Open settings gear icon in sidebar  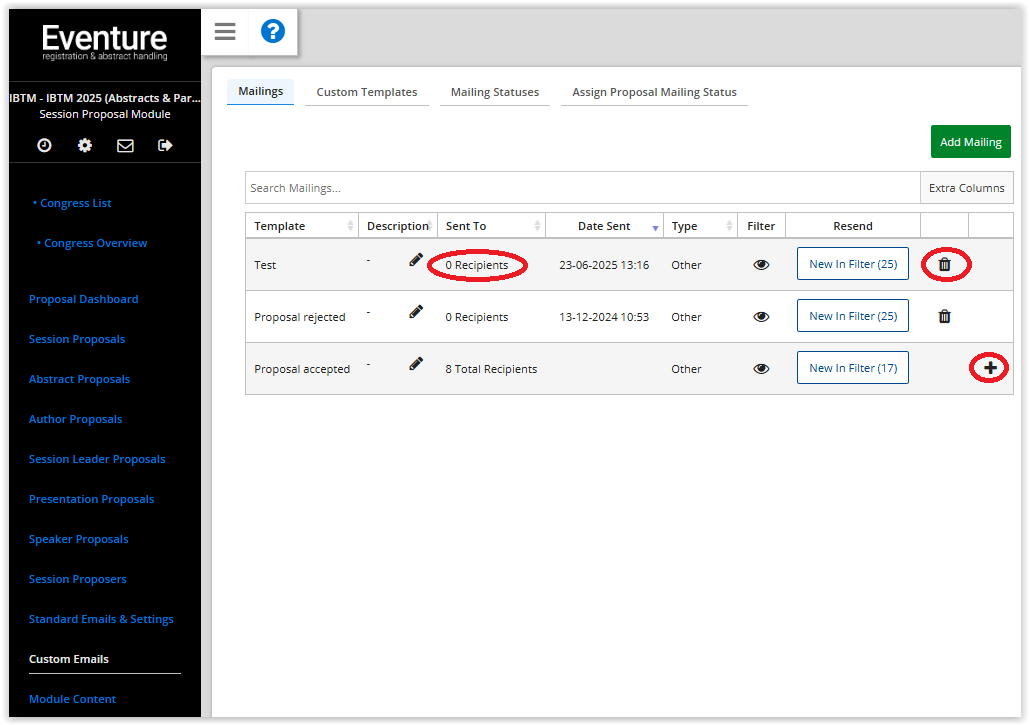(x=85, y=145)
